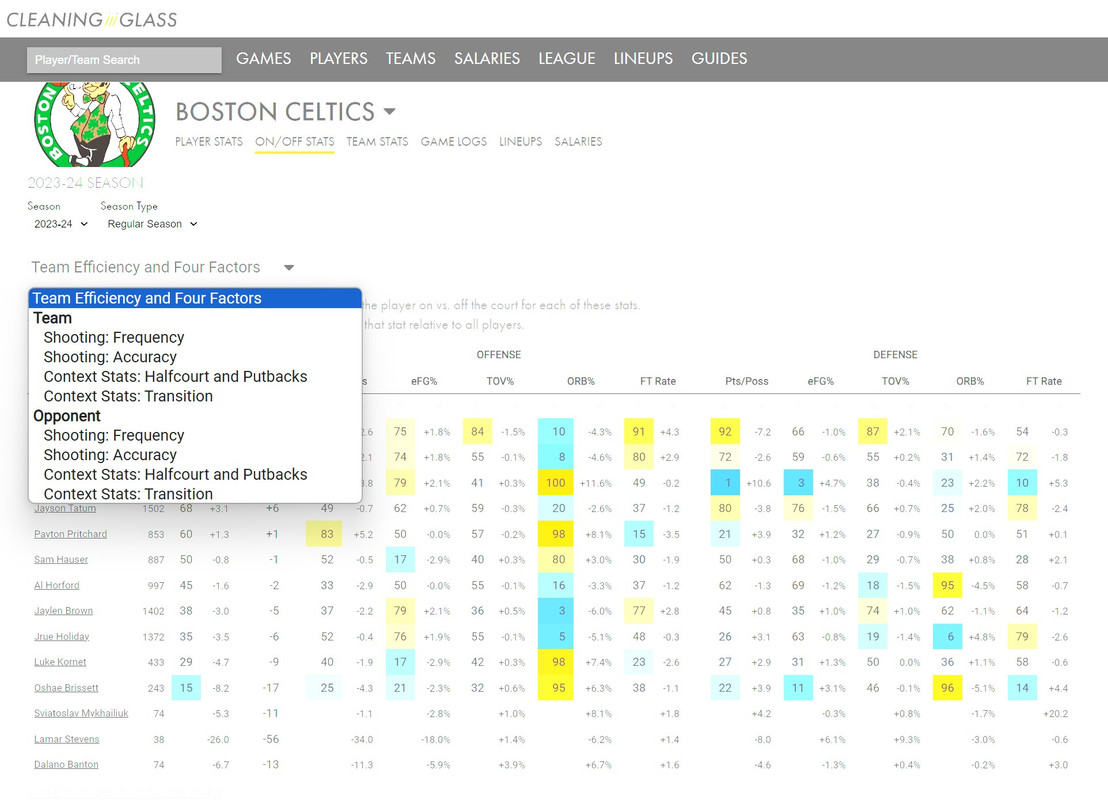This screenshot has width=1108, height=800.
Task: Click the defense TOV% column header
Action: 895,381
